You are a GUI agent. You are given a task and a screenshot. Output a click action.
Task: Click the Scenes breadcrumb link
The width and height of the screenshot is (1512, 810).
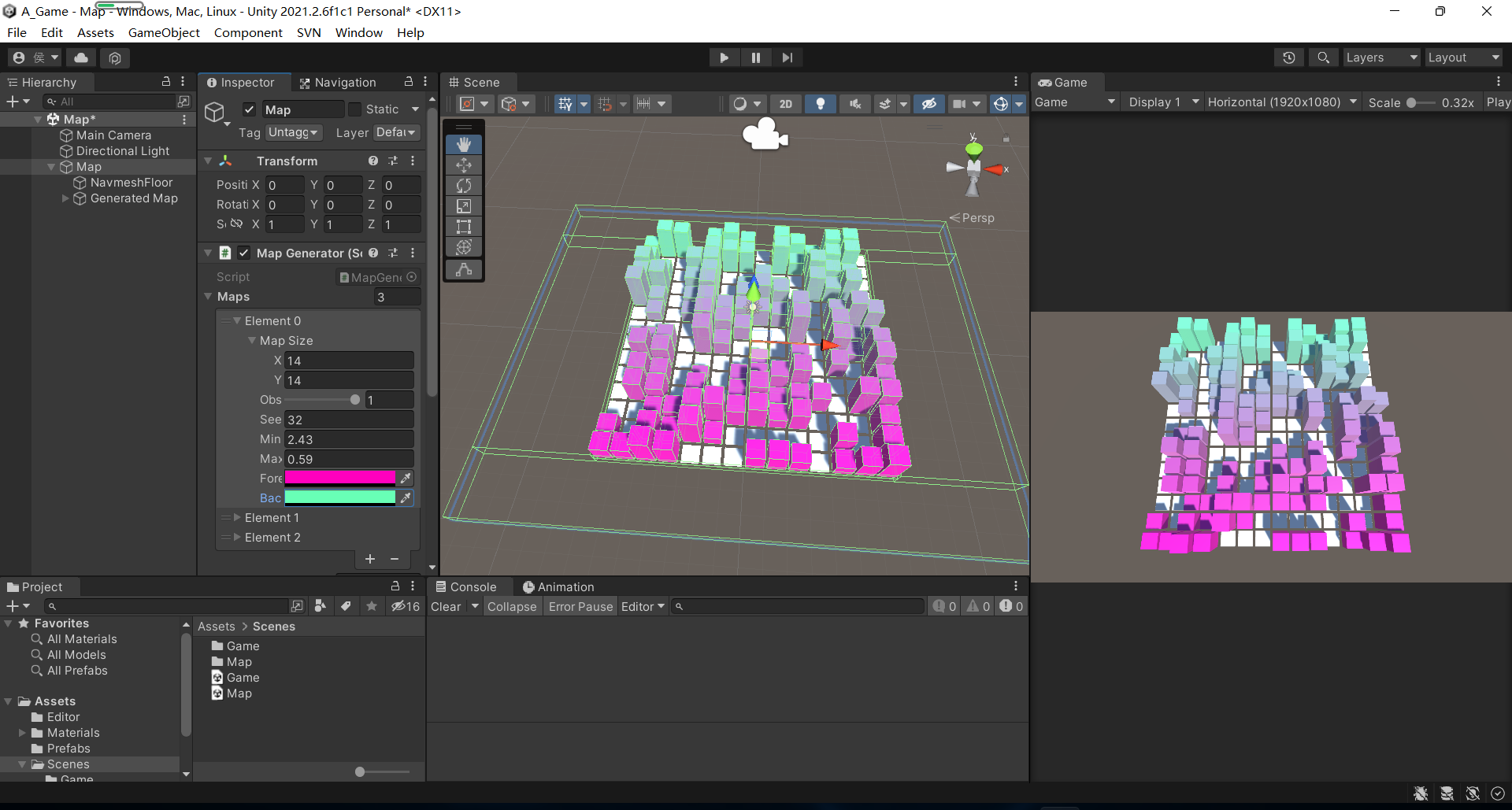(274, 626)
